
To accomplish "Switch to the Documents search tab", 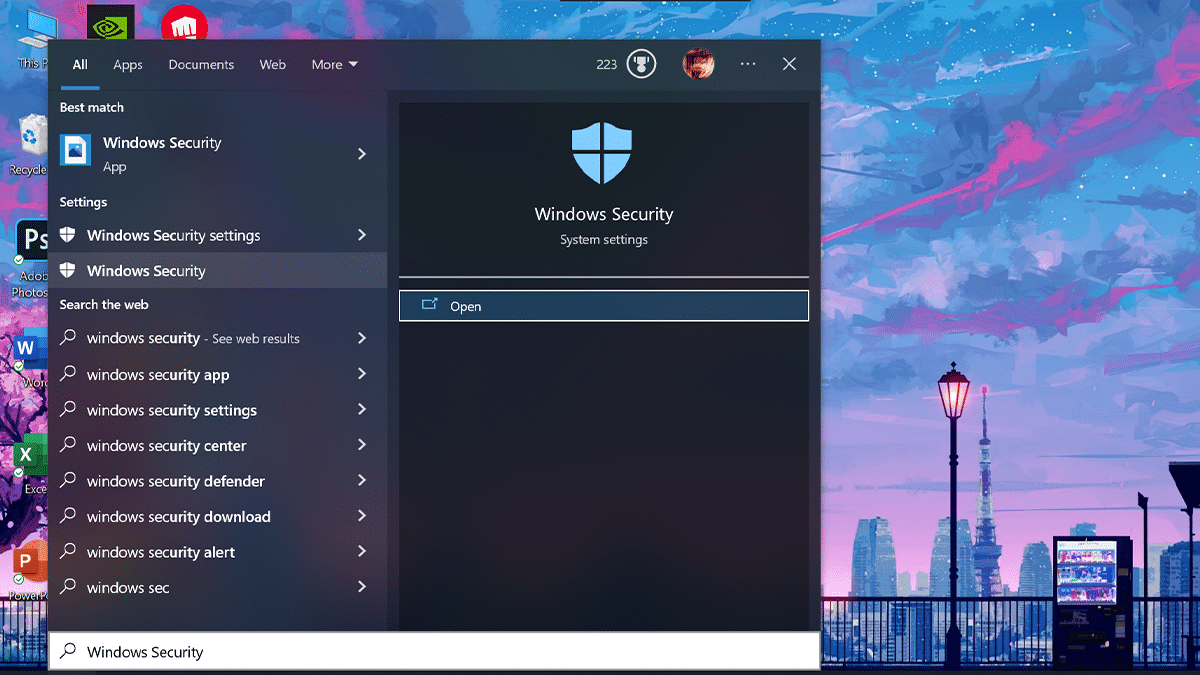I will 201,64.
